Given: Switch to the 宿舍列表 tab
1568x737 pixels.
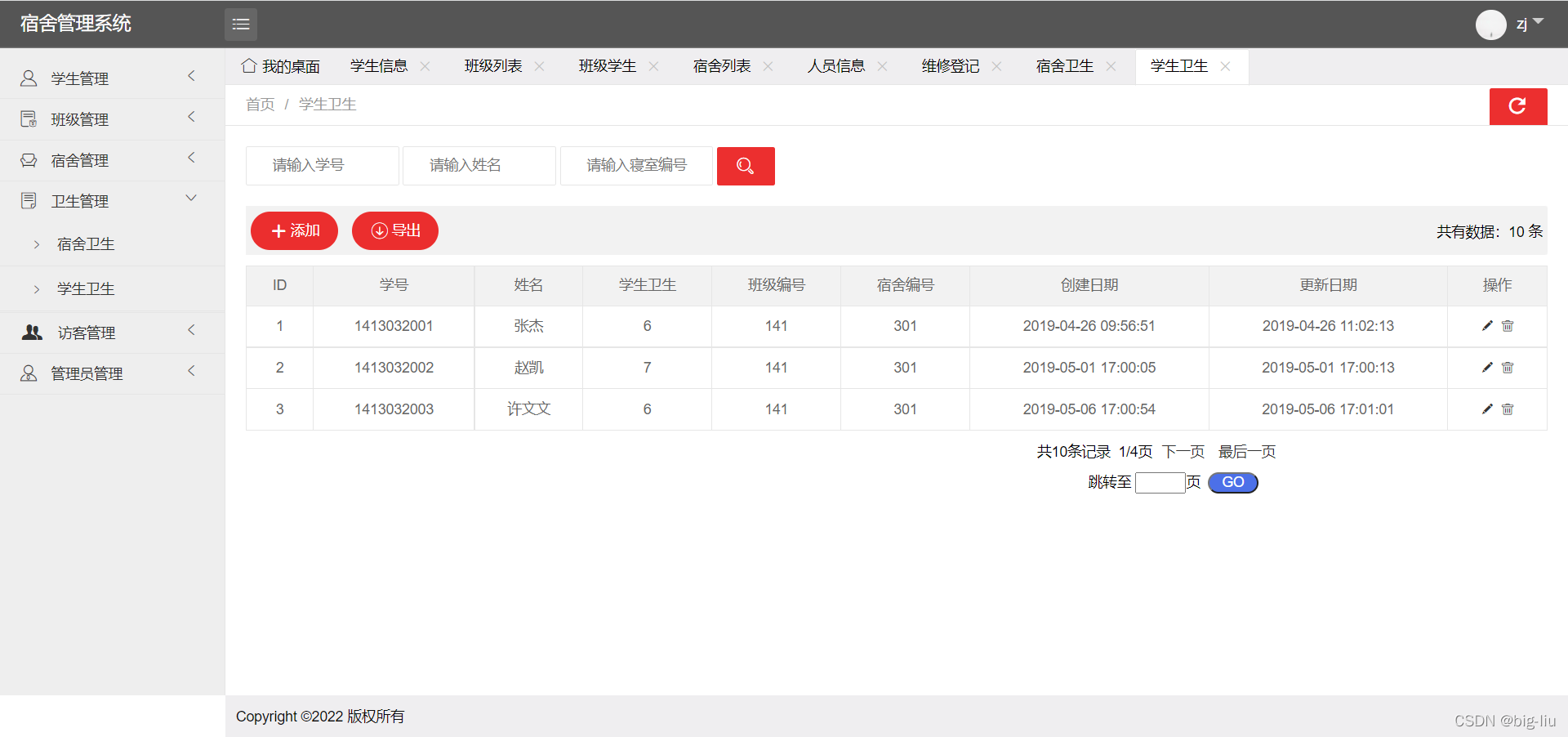Looking at the screenshot, I should pos(722,66).
